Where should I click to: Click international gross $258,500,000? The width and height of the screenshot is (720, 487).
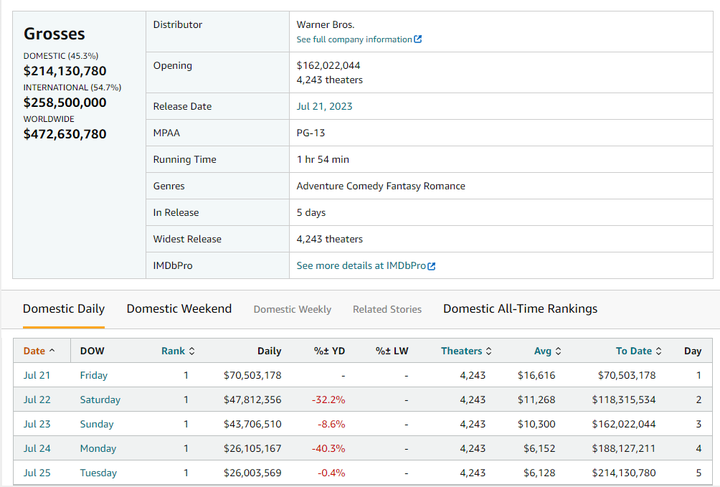click(65, 102)
